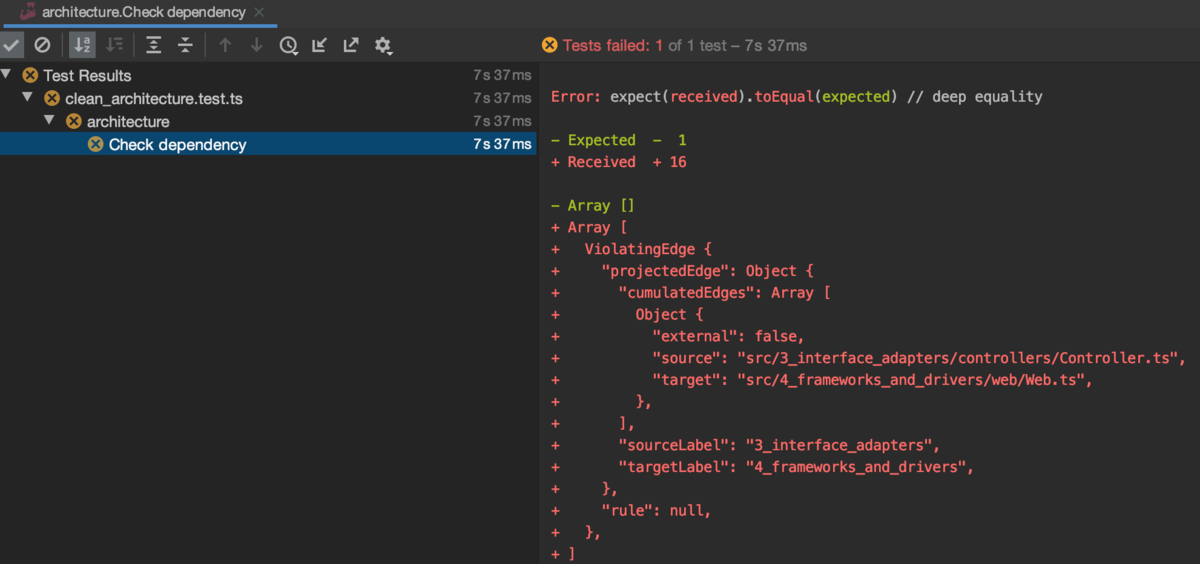Click the "projectedEdge": Object { line
Screen dimensions: 1200x564
click(708, 270)
